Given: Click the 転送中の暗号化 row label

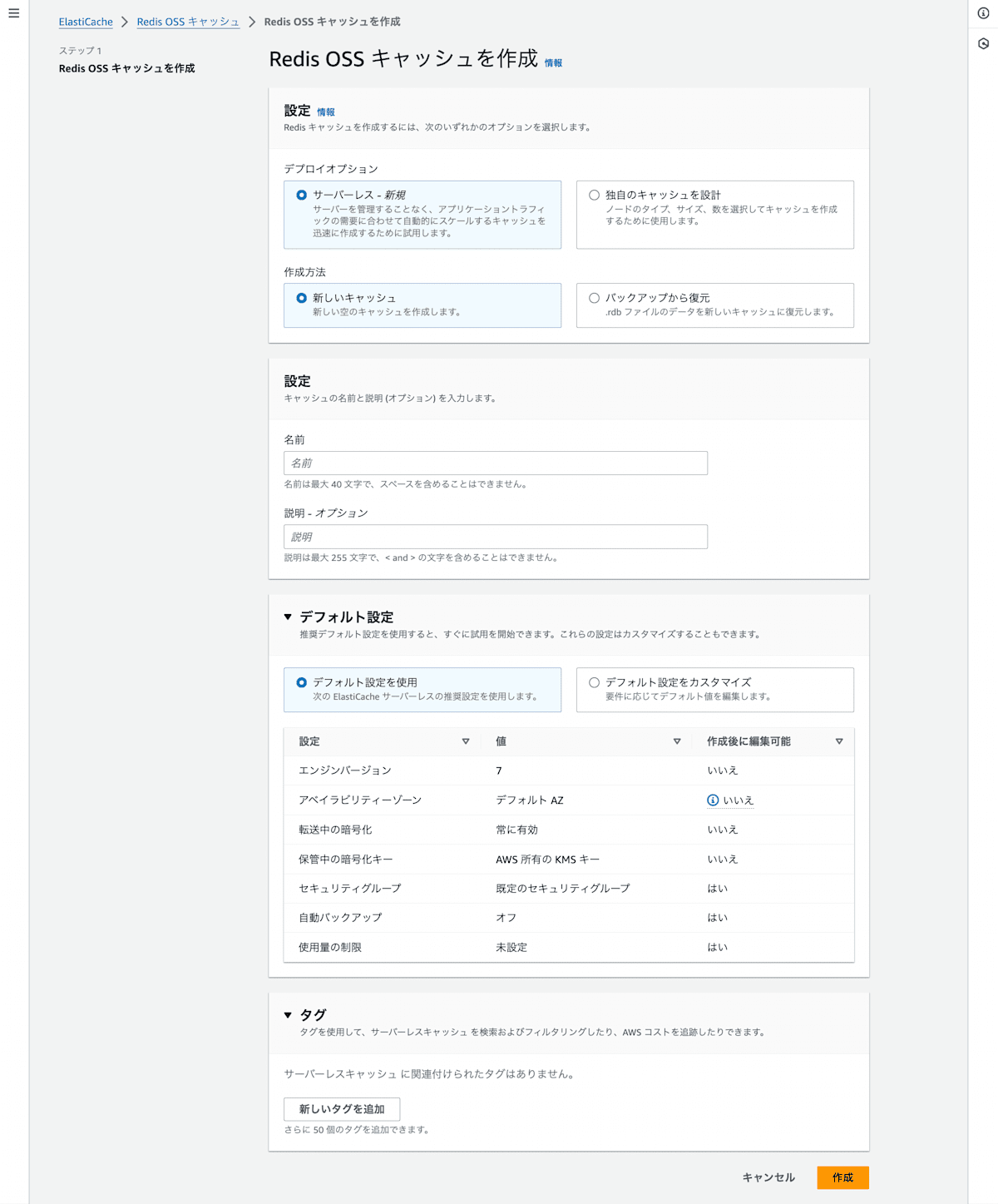Looking at the screenshot, I should click(x=335, y=830).
